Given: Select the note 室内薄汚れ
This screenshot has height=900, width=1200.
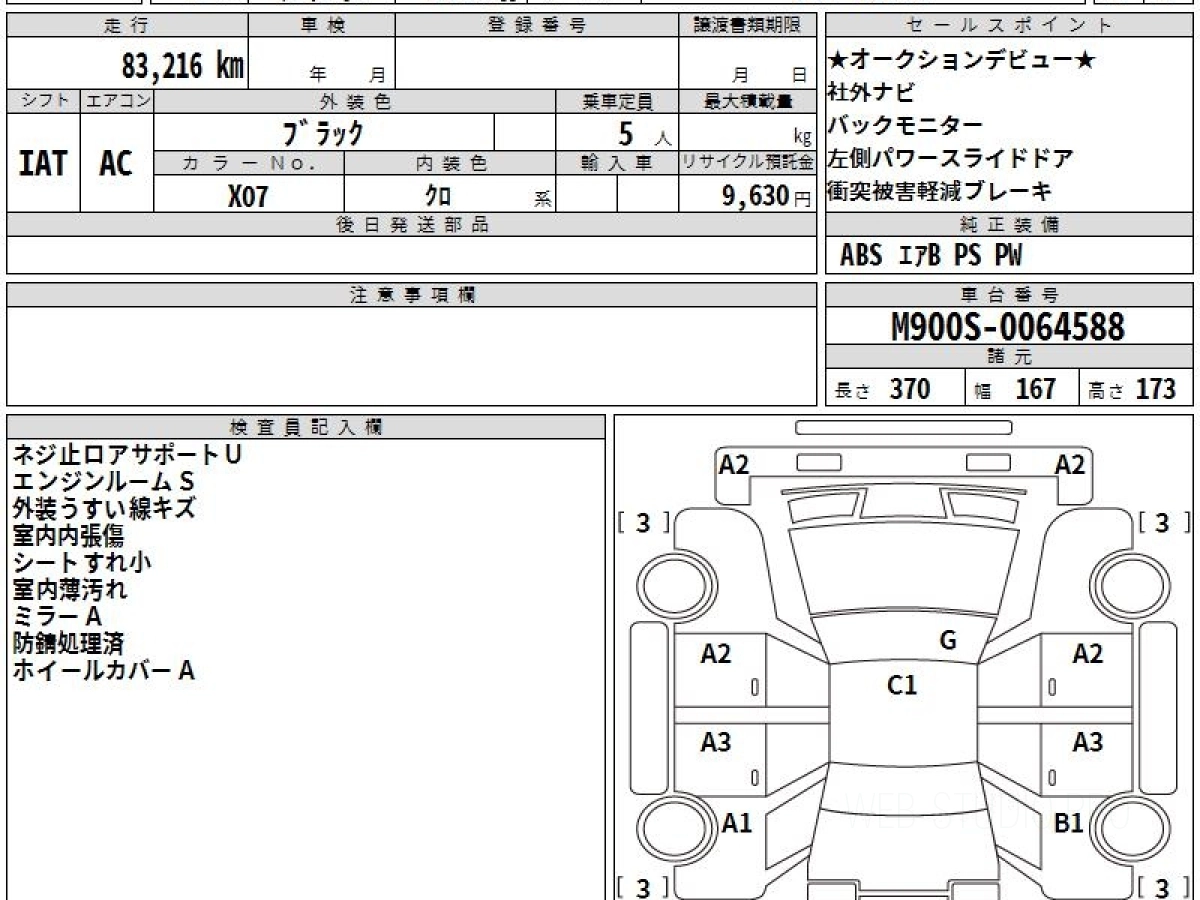Looking at the screenshot, I should (x=70, y=589).
